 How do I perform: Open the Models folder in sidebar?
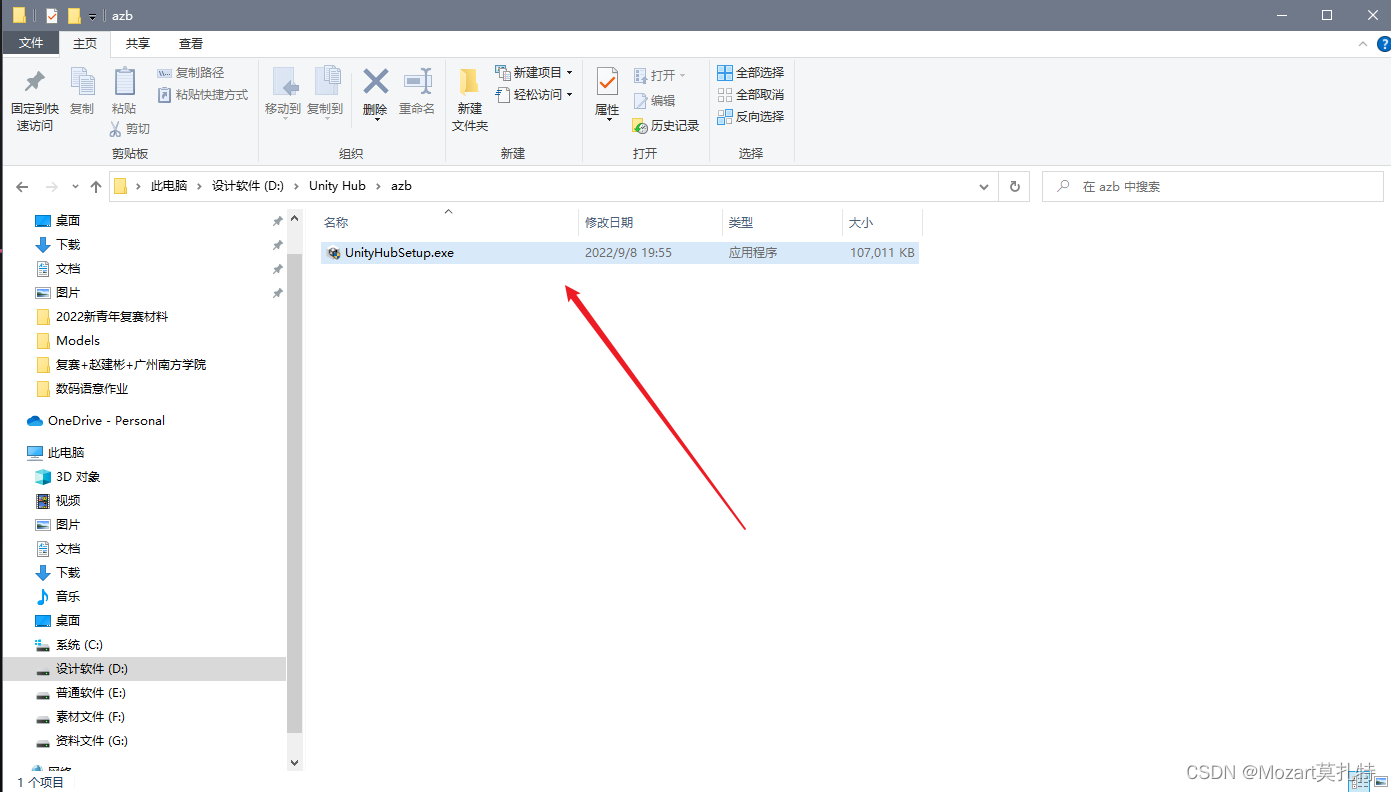point(78,341)
